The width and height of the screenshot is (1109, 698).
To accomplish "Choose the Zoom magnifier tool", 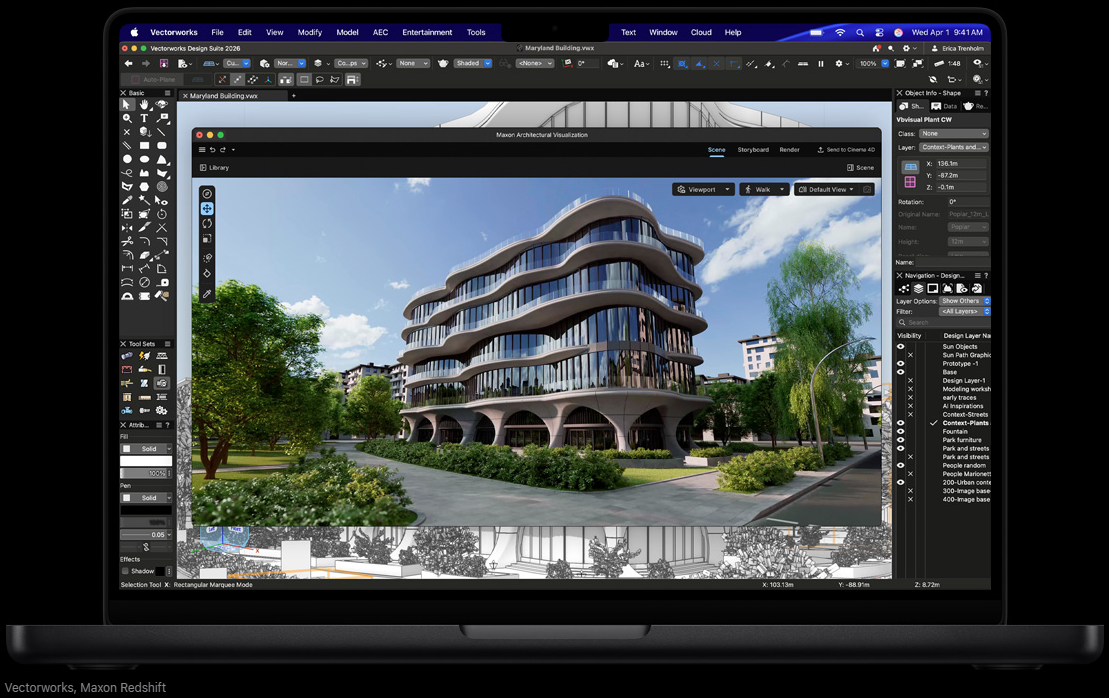I will (x=127, y=118).
